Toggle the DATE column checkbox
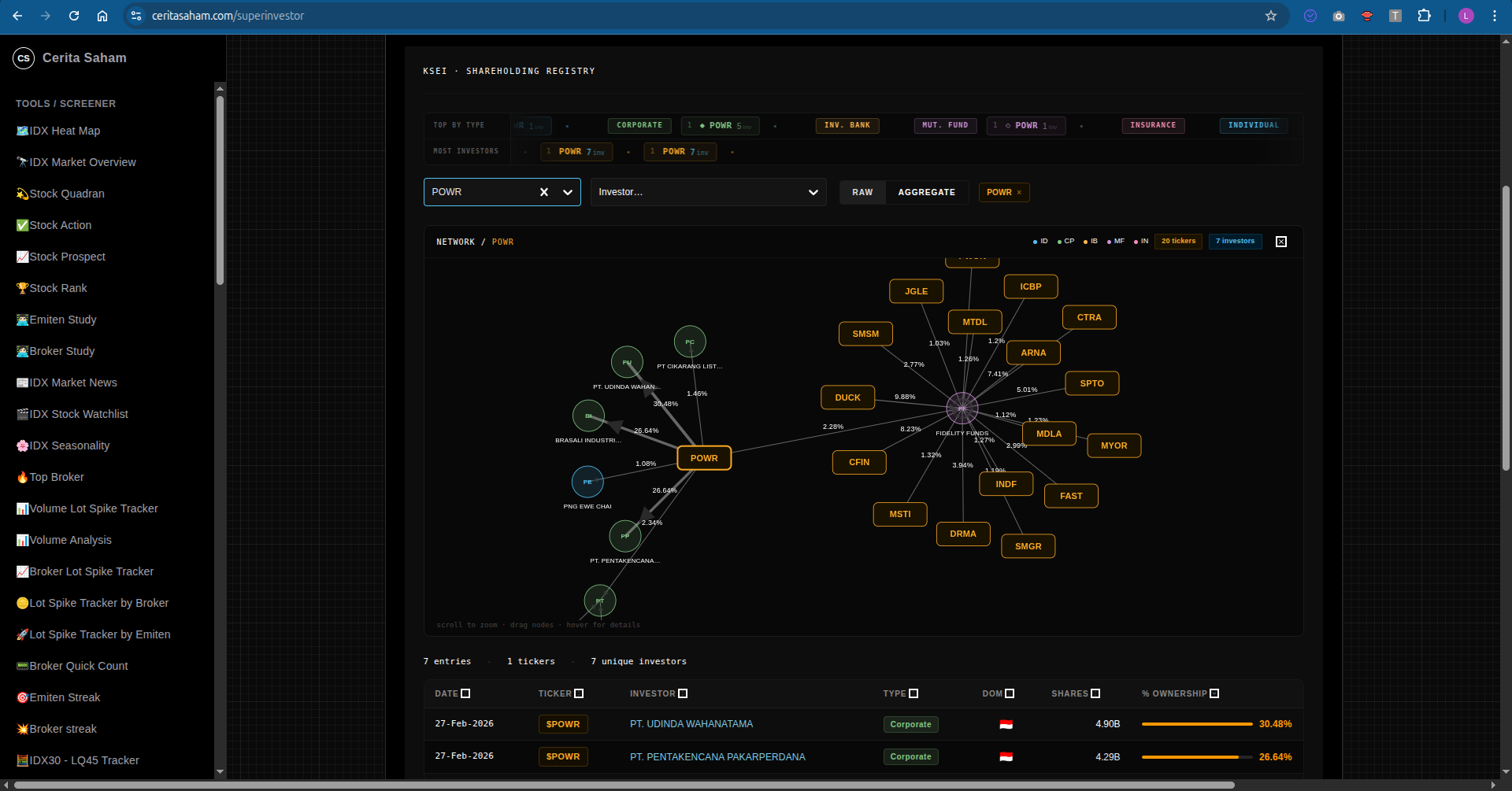1512x791 pixels. [x=465, y=693]
